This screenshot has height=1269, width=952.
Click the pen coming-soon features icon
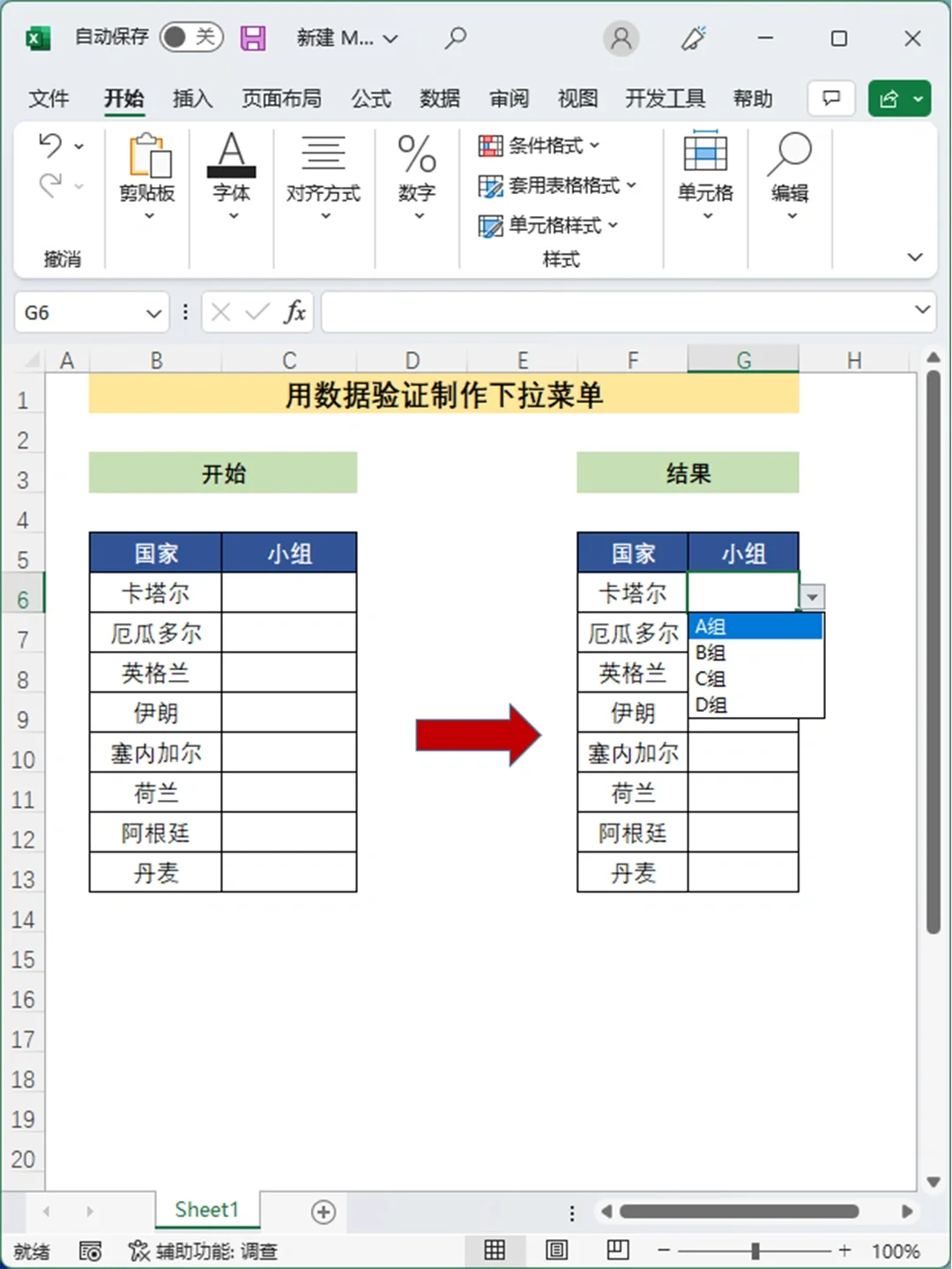[694, 38]
